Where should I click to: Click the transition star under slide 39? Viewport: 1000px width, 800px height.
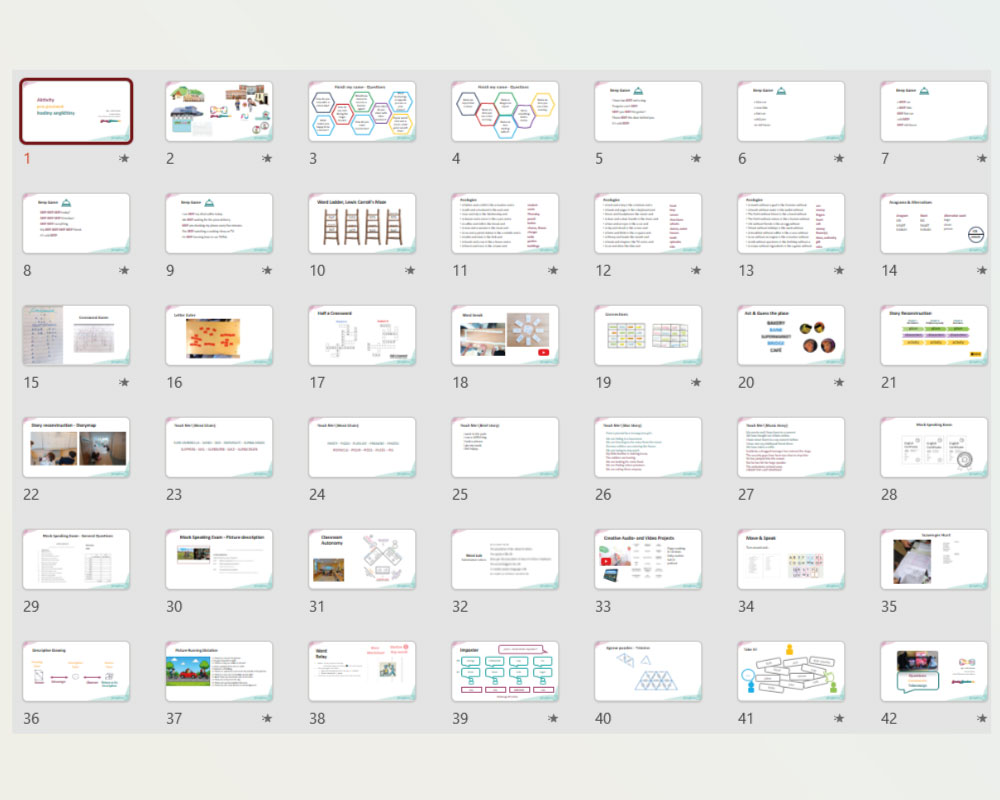553,718
